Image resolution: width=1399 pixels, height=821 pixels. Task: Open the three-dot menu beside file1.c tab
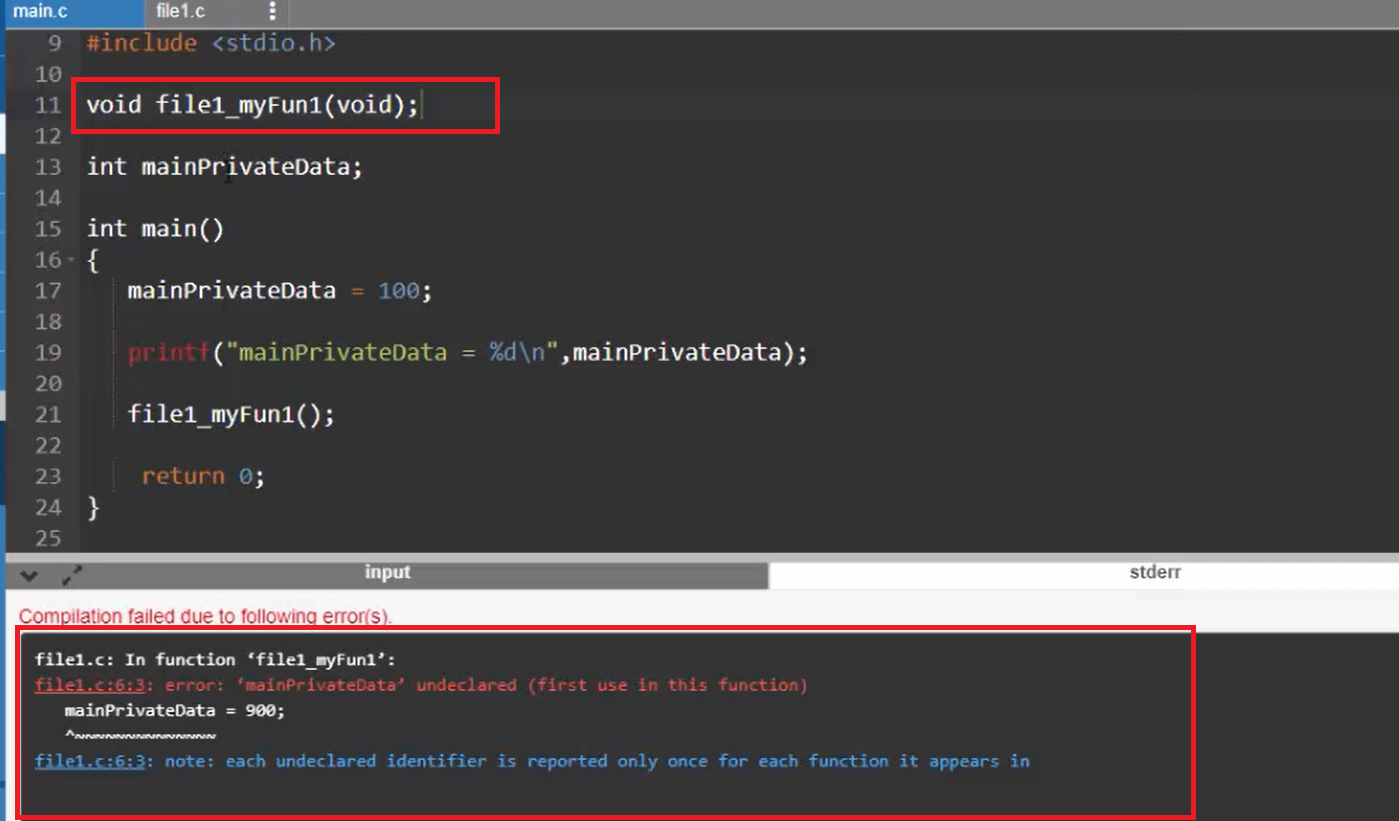pyautogui.click(x=272, y=11)
